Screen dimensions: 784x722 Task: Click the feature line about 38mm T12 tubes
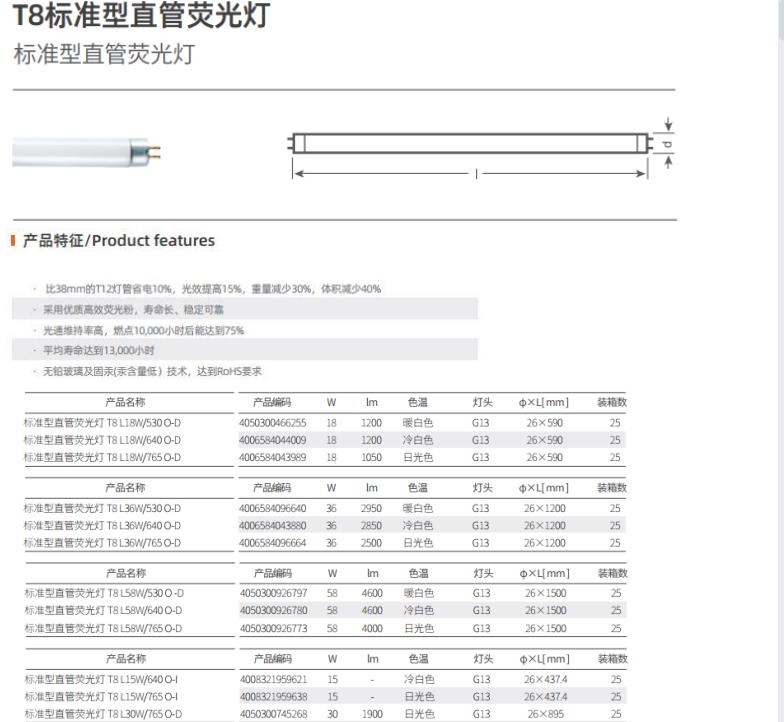pos(212,289)
